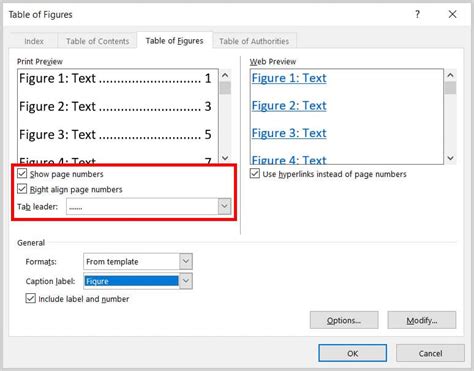
Task: Click the From template Formats field
Action: pyautogui.click(x=131, y=261)
